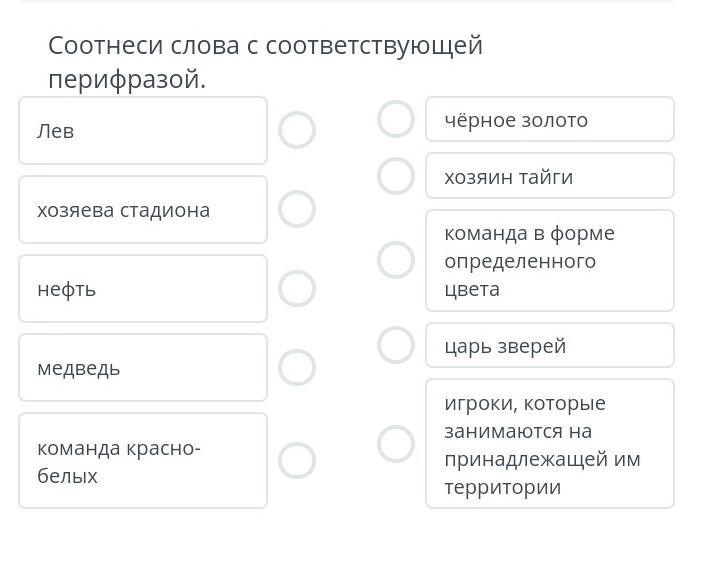706x575 pixels.
Task: Select the circle beside 'медведь'
Action: click(x=297, y=367)
